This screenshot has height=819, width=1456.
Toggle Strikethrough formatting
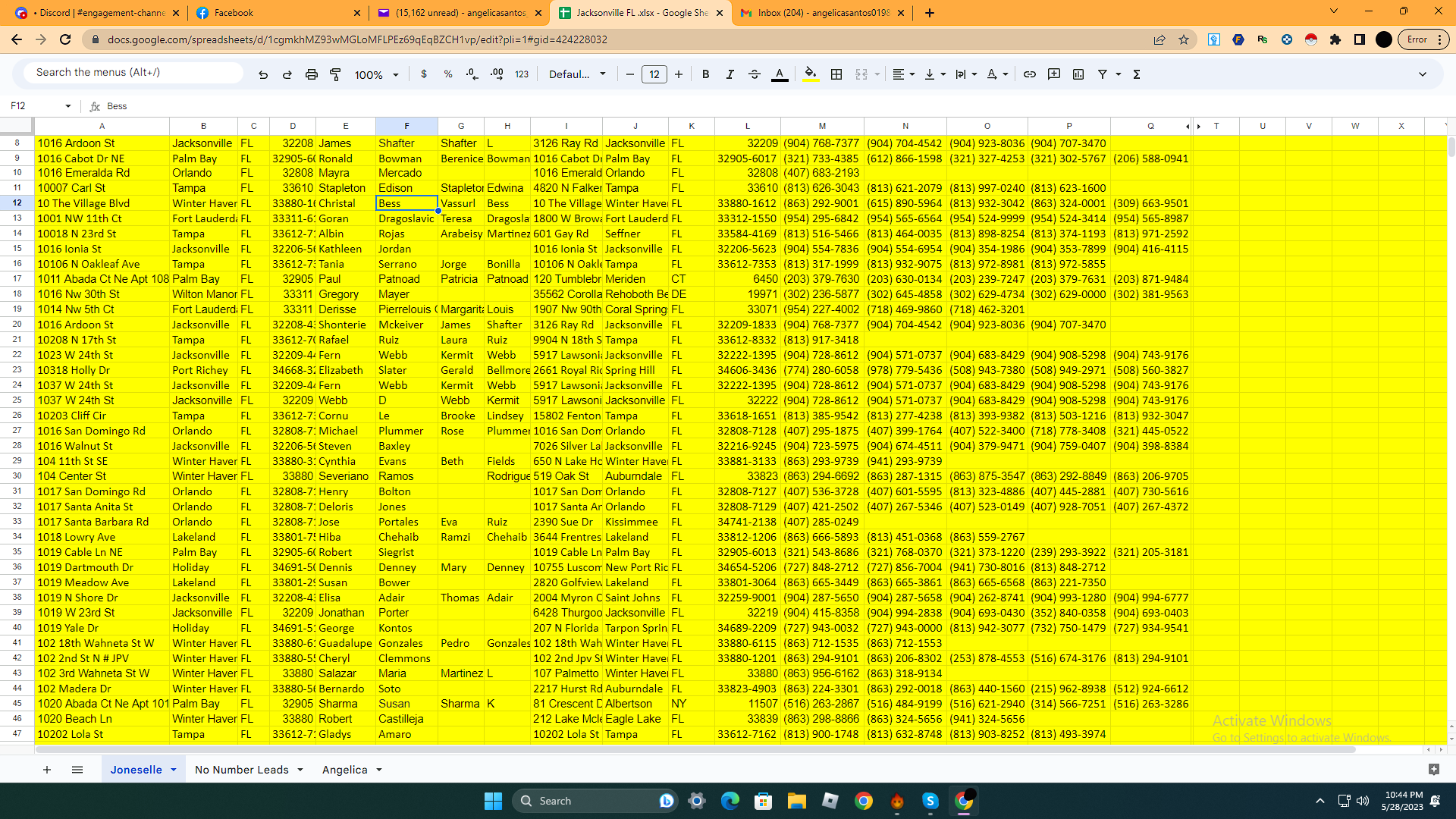754,74
